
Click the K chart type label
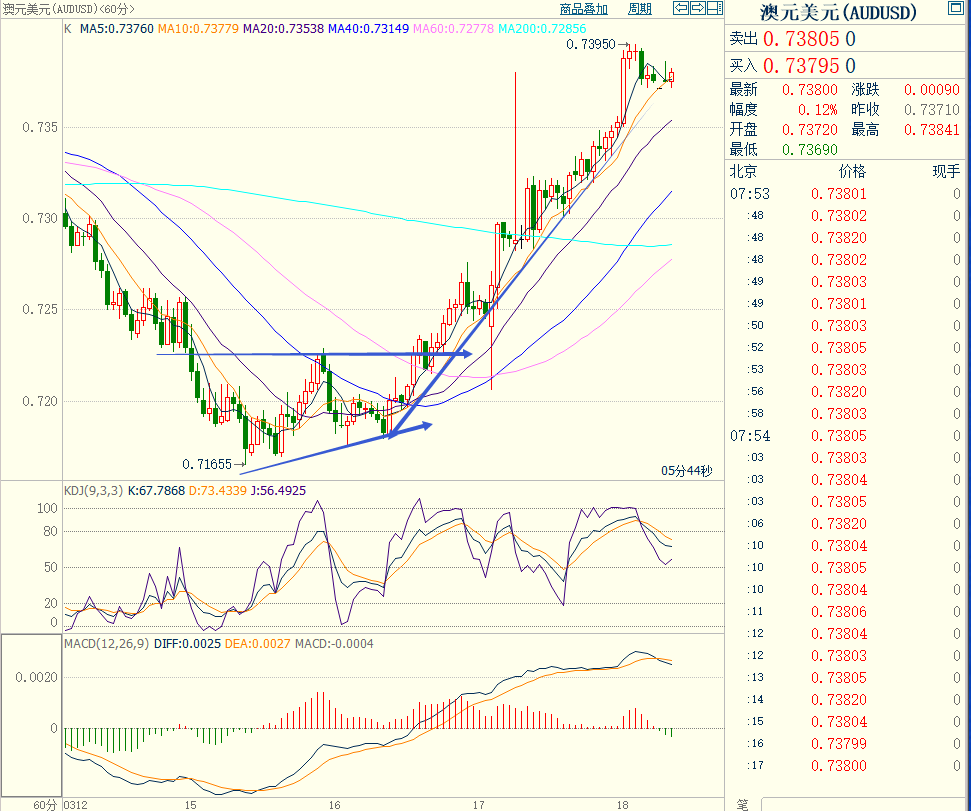click(x=68, y=29)
